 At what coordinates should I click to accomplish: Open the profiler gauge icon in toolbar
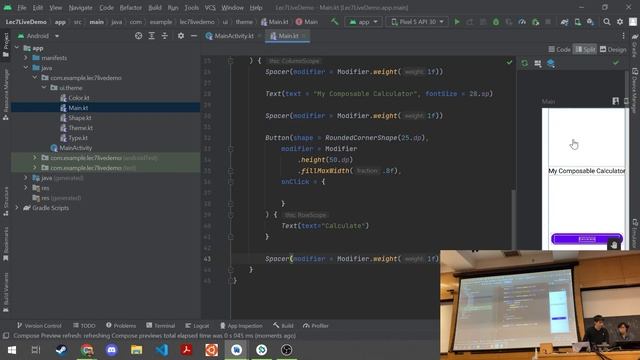coord(522,22)
